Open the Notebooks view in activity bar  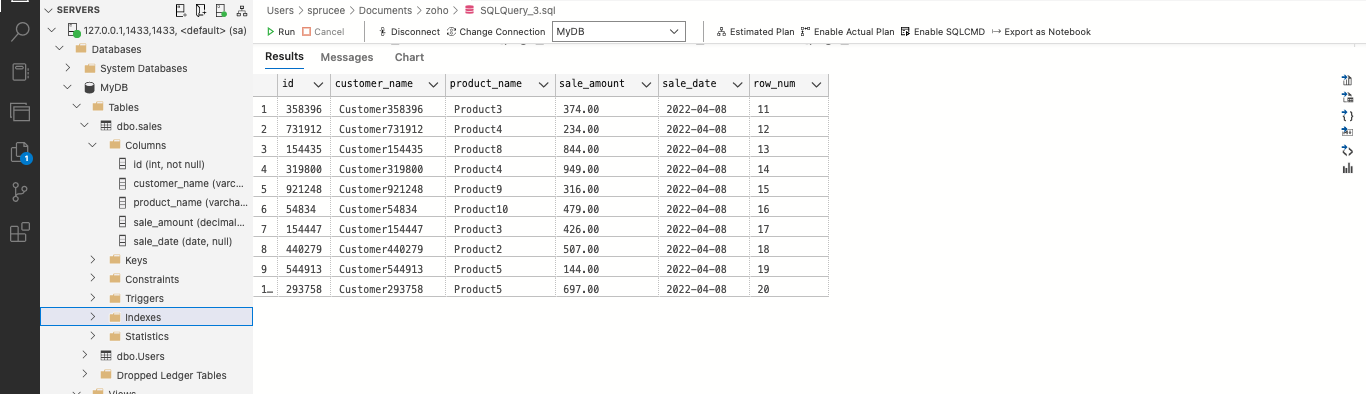[20, 71]
